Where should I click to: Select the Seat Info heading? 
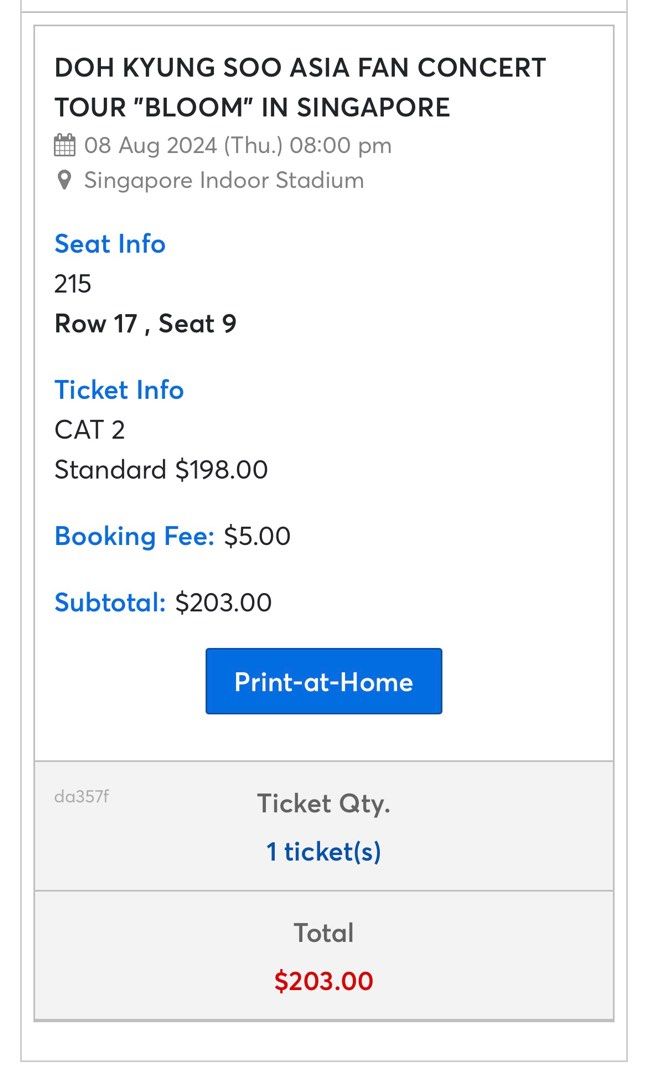coord(110,244)
